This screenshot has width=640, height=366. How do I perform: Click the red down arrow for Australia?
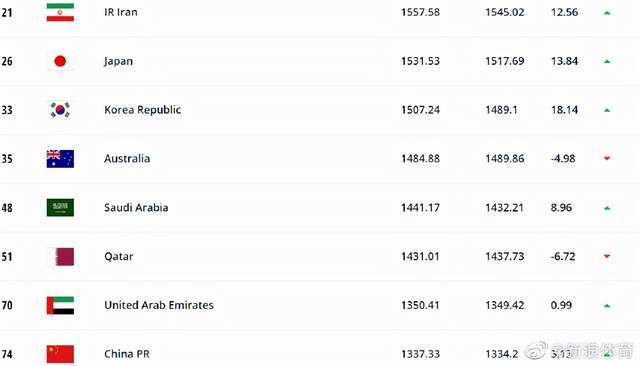pyautogui.click(x=607, y=158)
